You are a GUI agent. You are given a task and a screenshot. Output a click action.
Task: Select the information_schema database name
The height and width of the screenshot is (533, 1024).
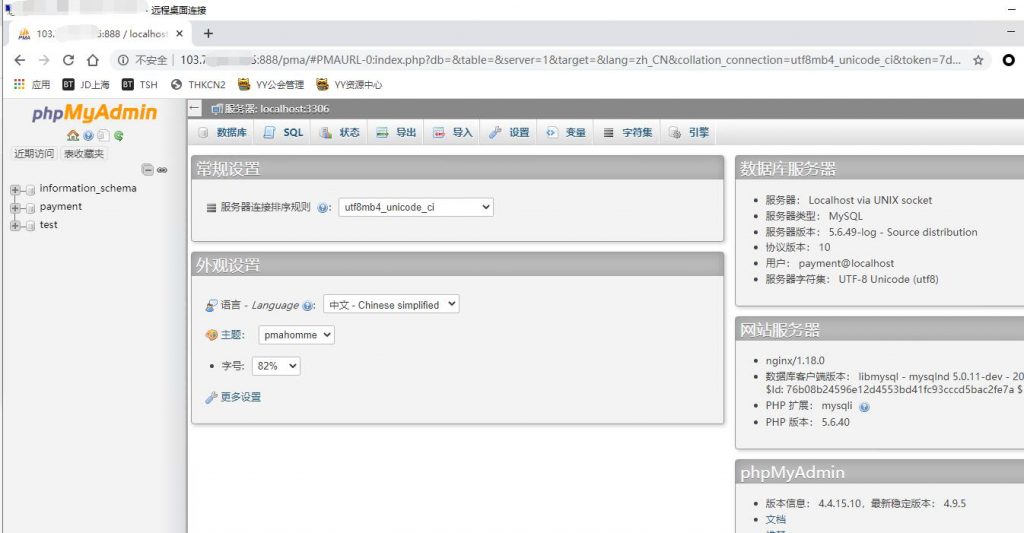(88, 188)
